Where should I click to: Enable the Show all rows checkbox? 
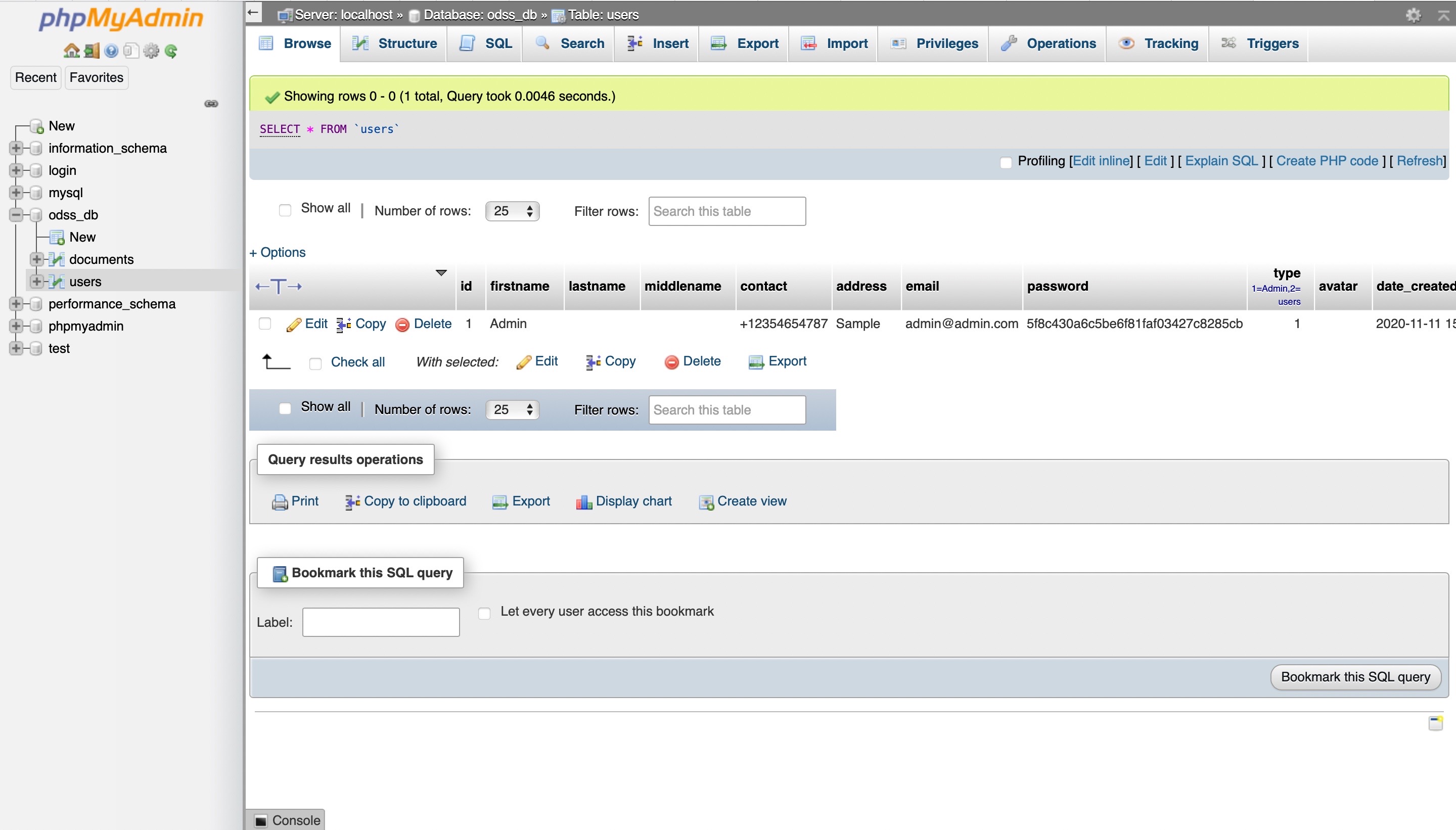285,210
